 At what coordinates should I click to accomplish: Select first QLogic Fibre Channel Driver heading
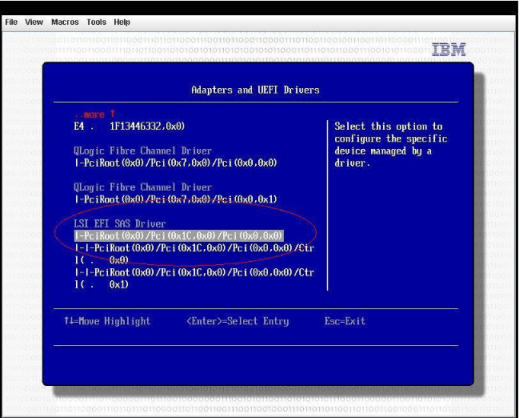pos(142,151)
